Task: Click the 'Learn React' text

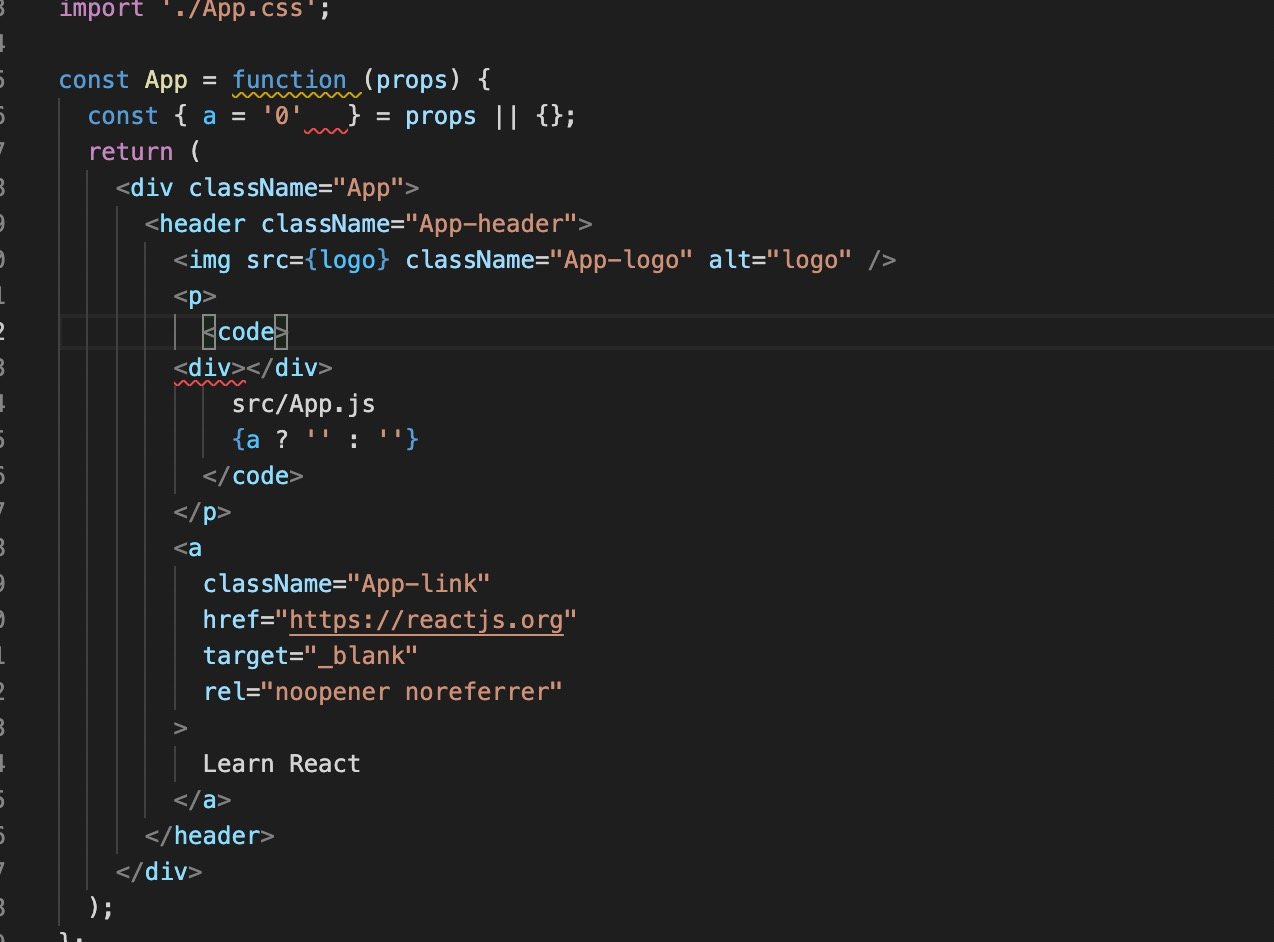Action: [281, 764]
